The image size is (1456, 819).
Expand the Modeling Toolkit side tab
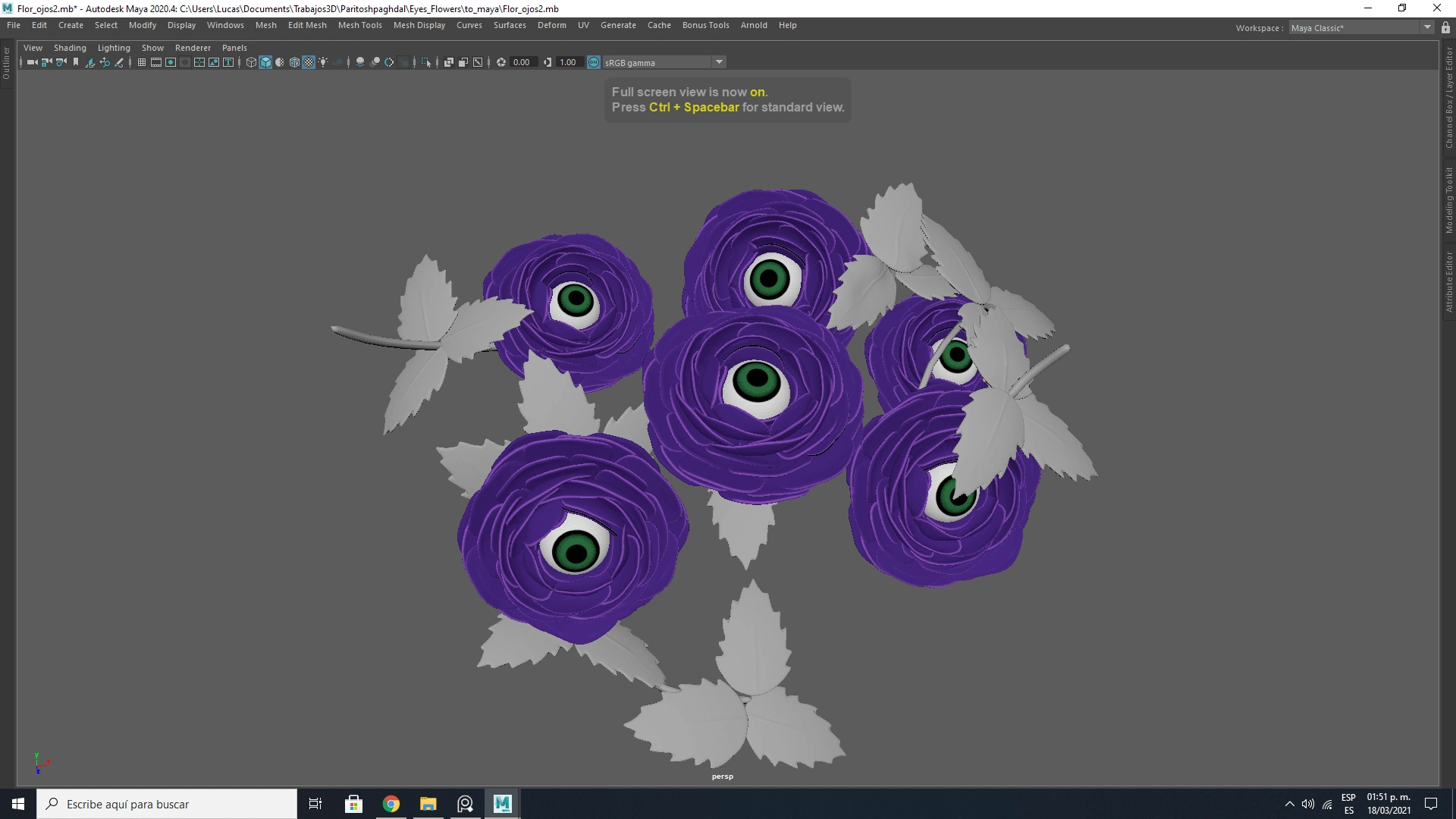(1448, 199)
